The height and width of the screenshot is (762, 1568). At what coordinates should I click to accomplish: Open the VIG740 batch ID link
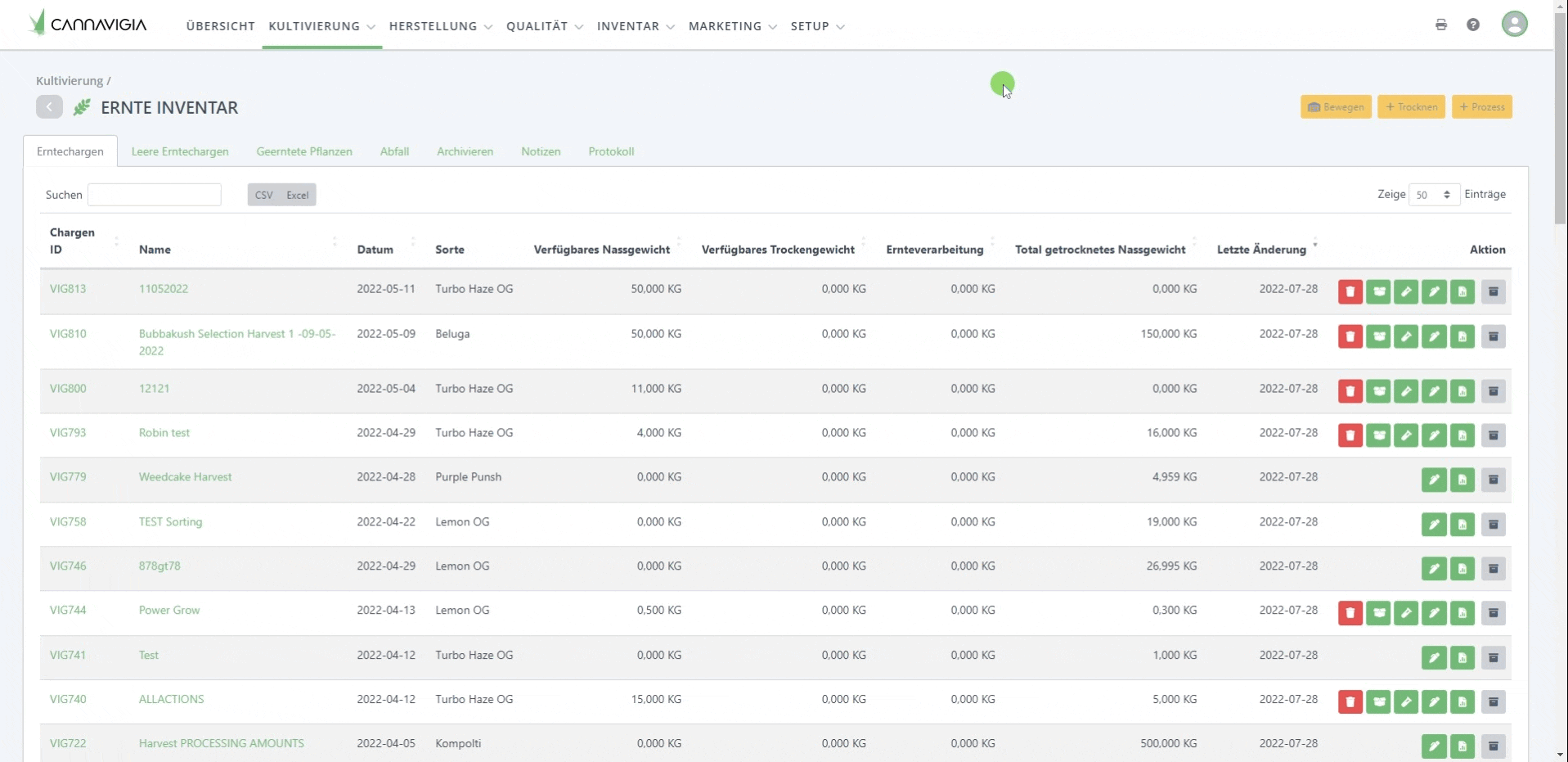[x=68, y=699]
